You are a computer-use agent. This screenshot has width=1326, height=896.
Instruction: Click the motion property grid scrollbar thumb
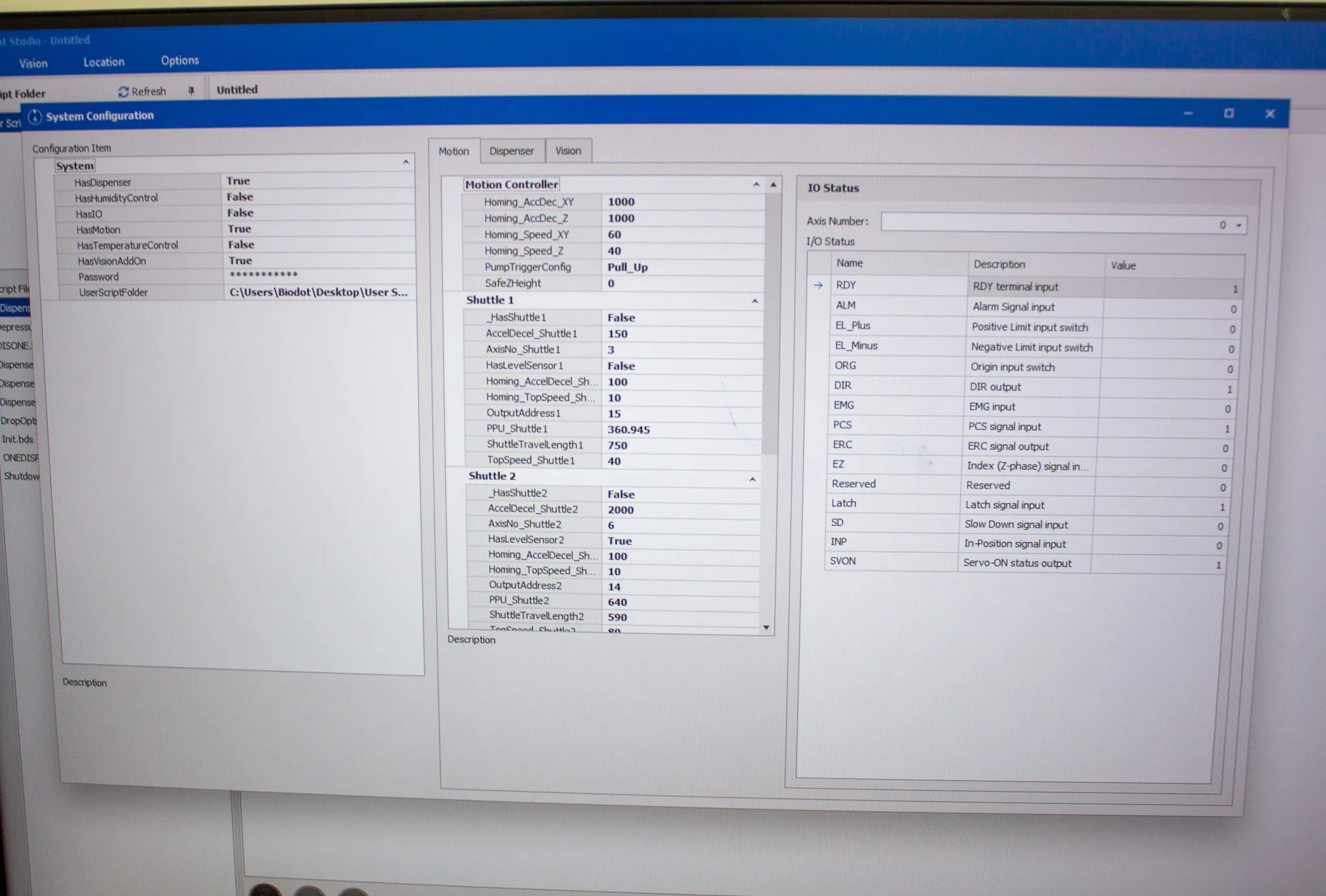pyautogui.click(x=770, y=324)
